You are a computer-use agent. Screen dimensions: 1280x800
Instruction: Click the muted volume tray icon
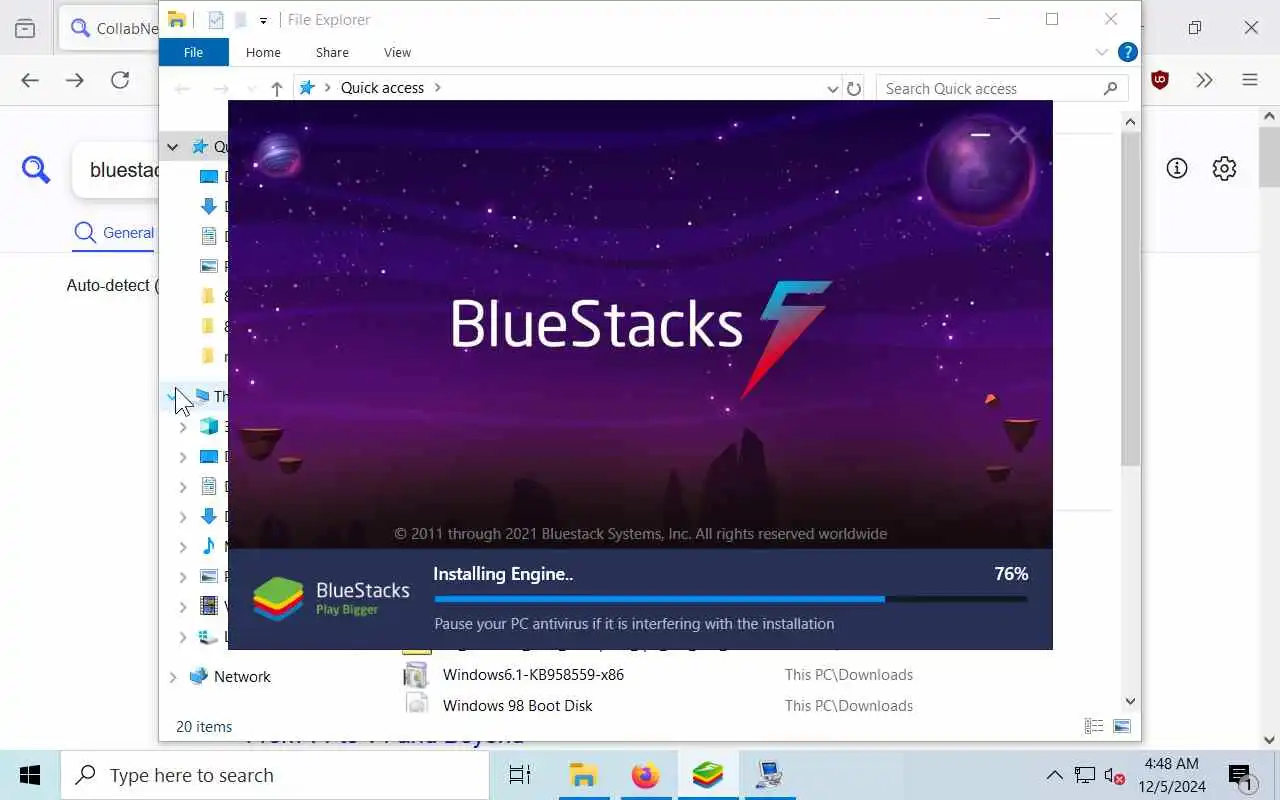tap(1113, 775)
